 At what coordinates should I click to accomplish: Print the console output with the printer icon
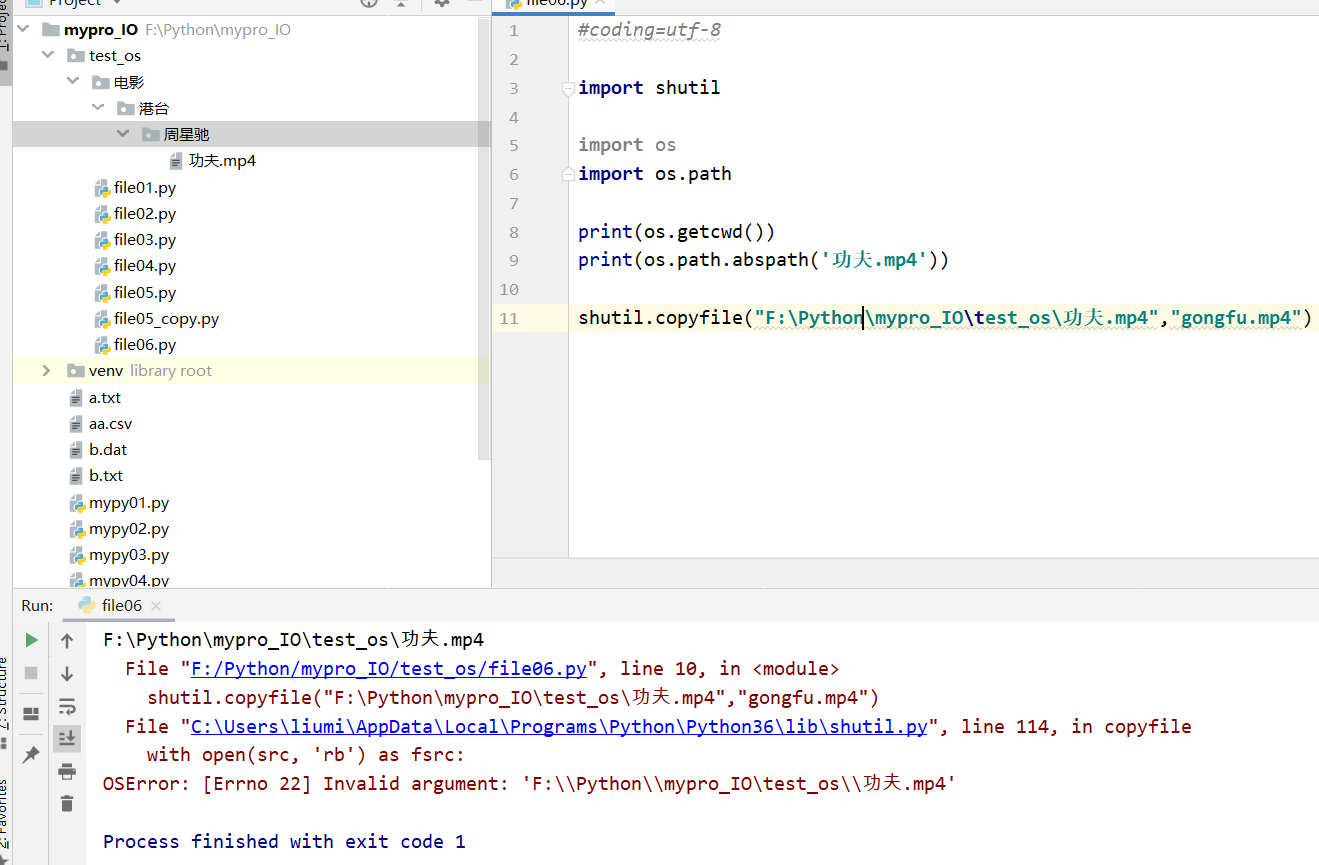coord(67,771)
